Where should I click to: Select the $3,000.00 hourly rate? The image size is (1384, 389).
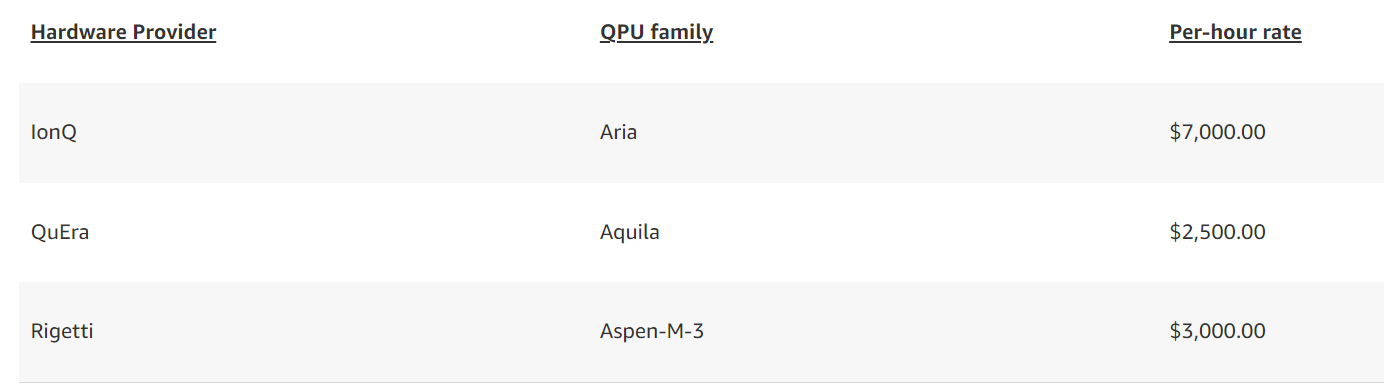tap(1217, 331)
